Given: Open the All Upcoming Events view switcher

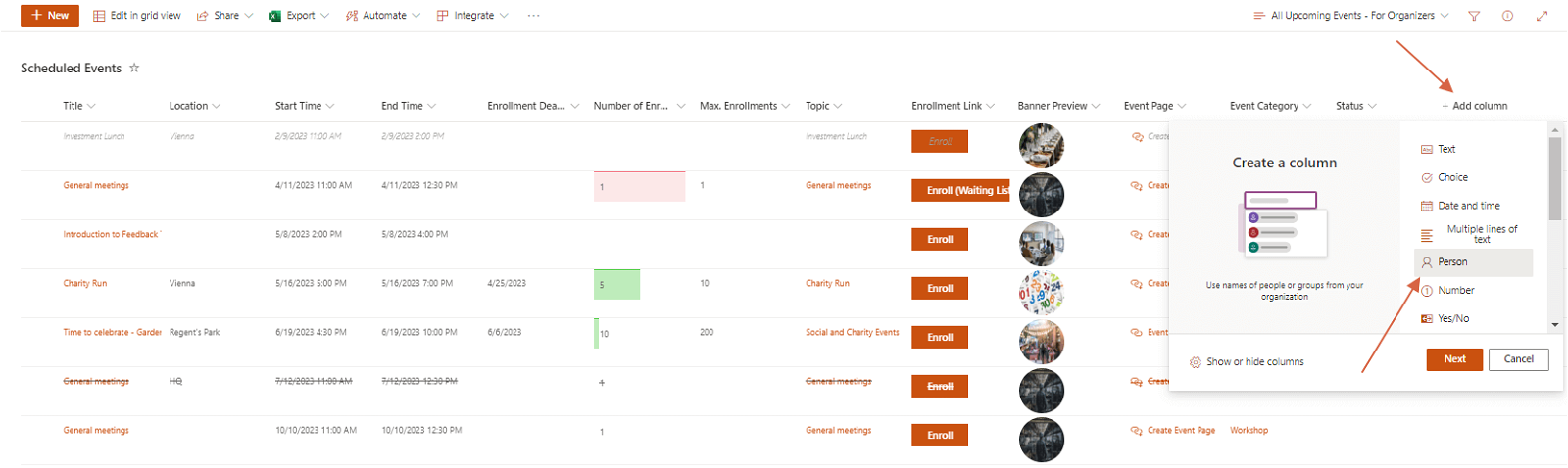Looking at the screenshot, I should (1351, 16).
